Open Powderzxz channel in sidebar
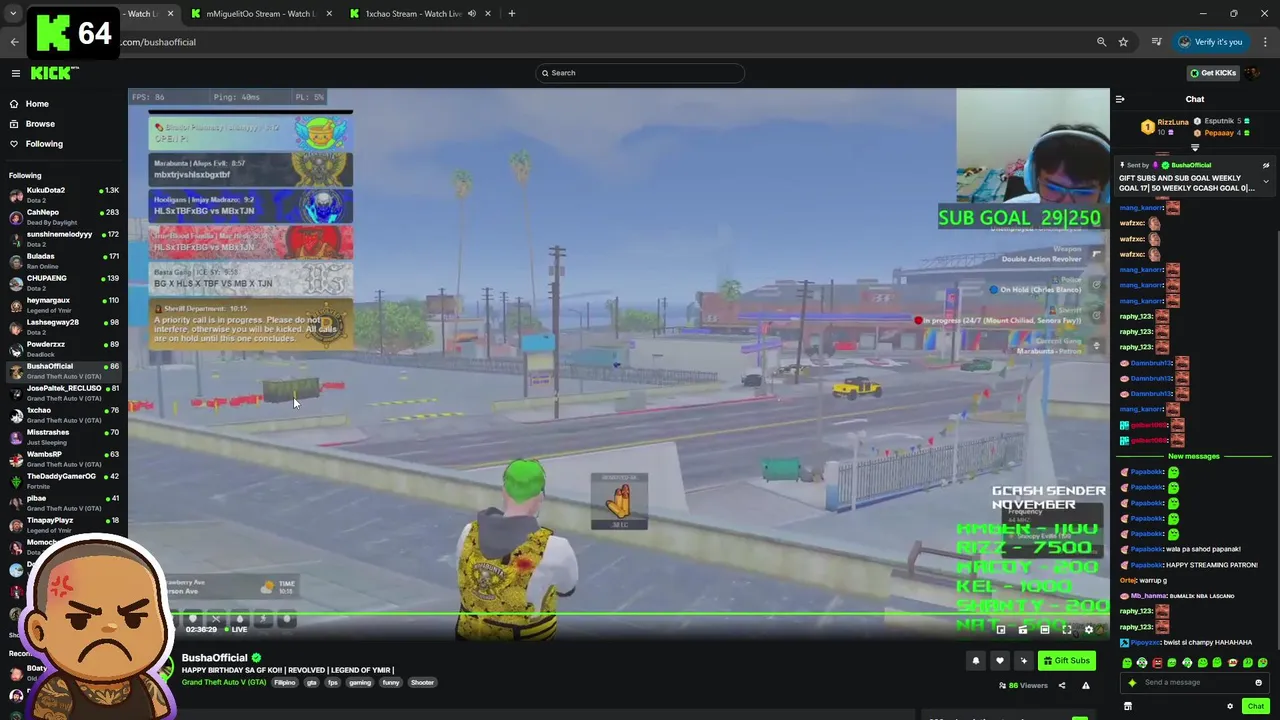The width and height of the screenshot is (1280, 720). [64, 348]
